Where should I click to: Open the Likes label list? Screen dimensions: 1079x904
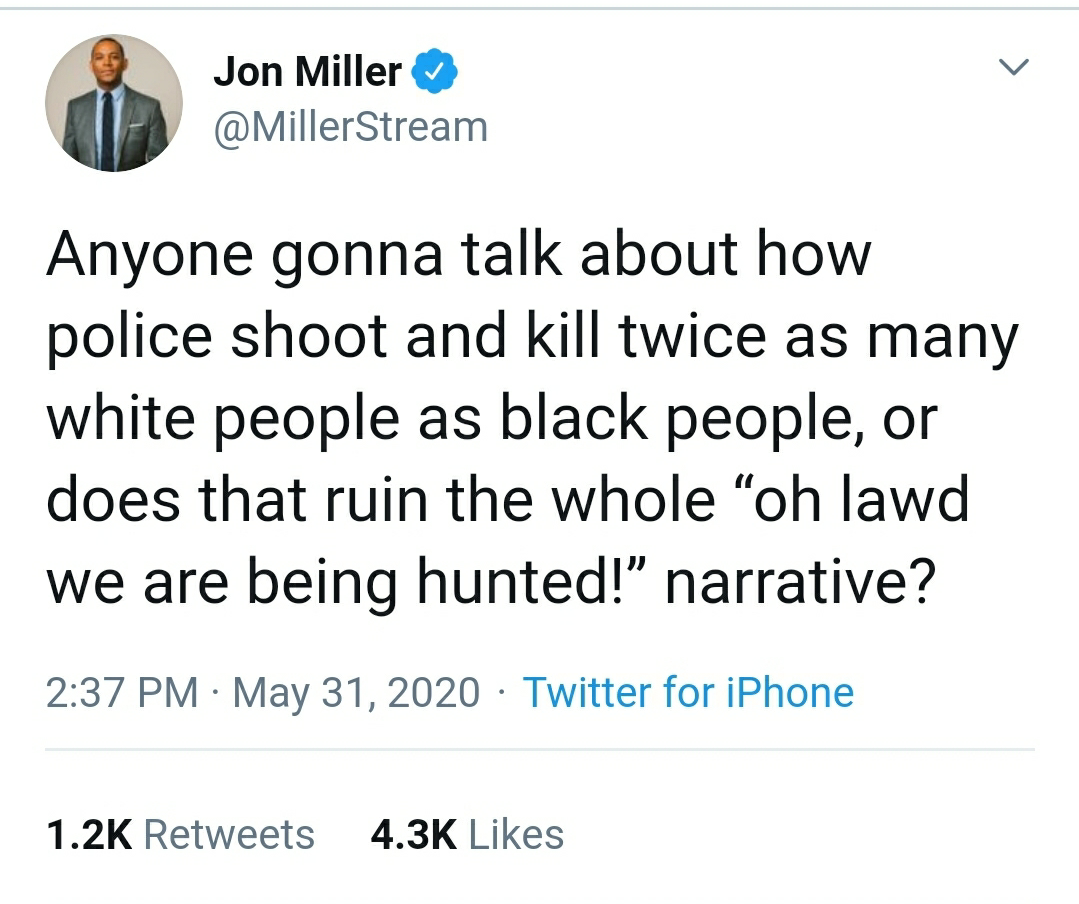click(x=516, y=835)
